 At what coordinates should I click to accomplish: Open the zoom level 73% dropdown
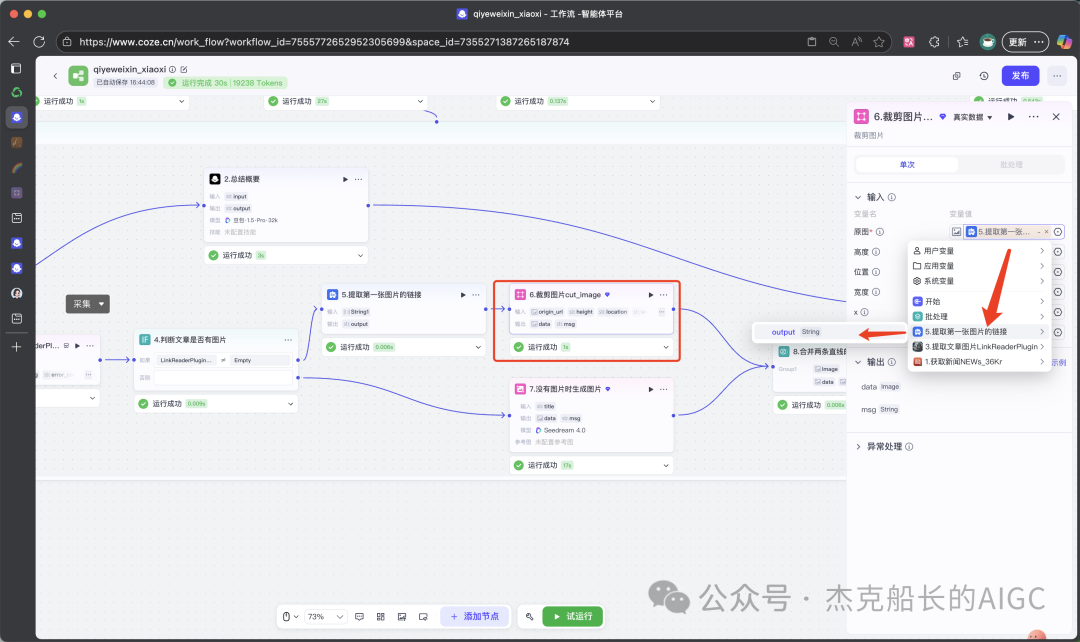[326, 617]
